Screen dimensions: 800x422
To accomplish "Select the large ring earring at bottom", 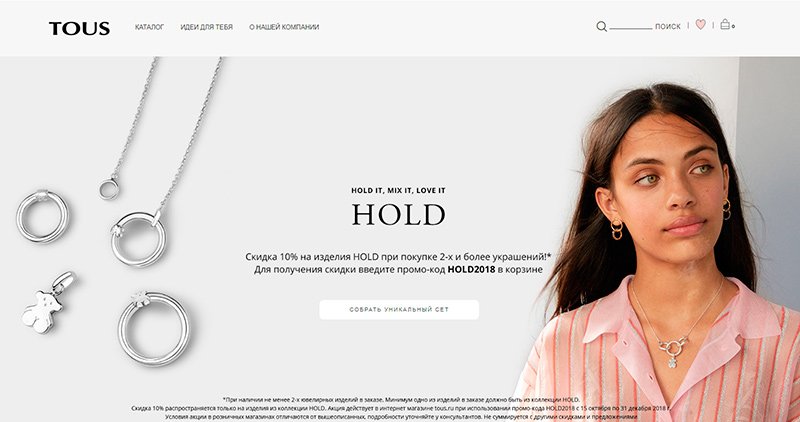I will pyautogui.click(x=154, y=328).
